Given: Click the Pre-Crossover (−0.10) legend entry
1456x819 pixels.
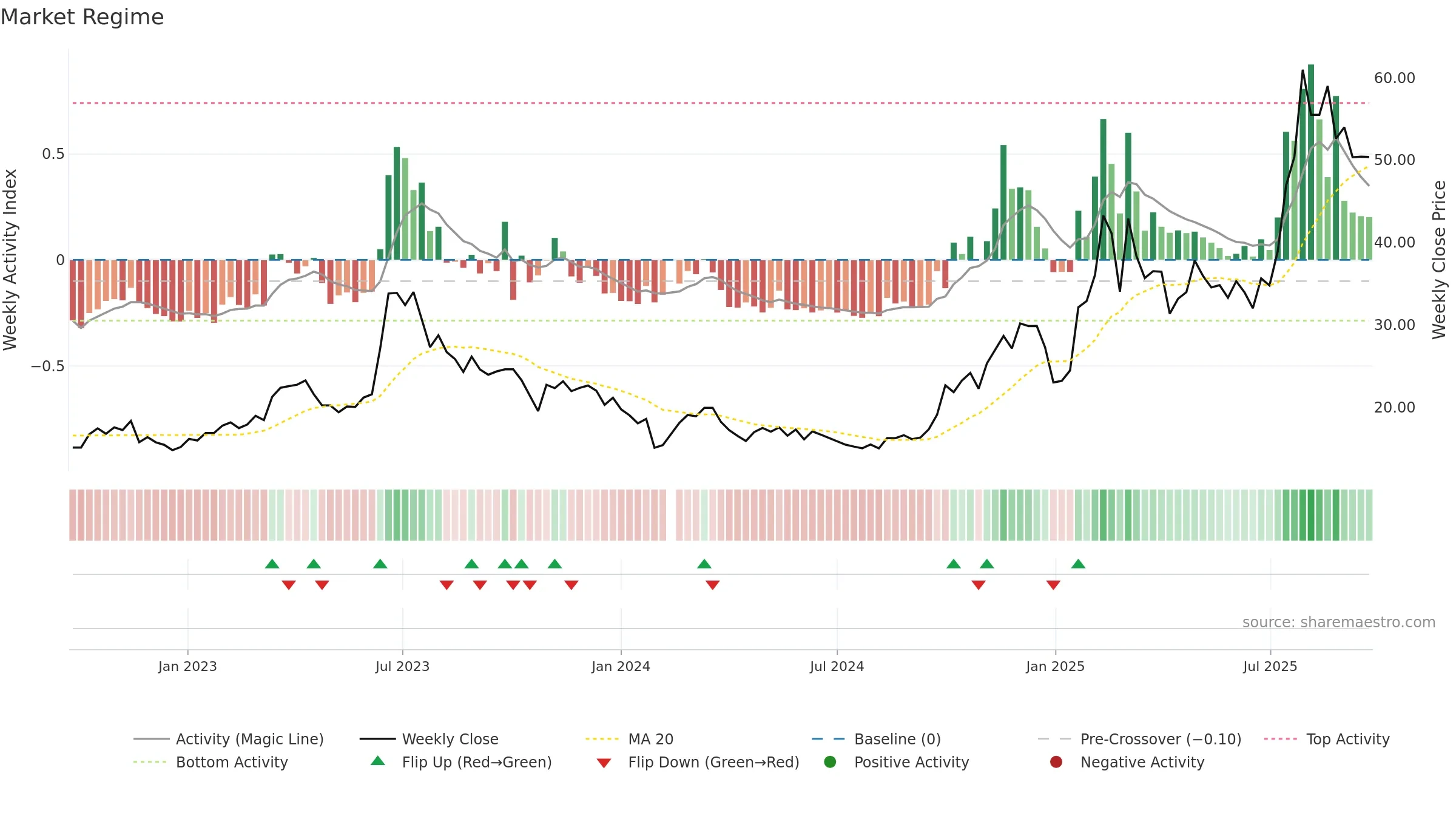Looking at the screenshot, I should pyautogui.click(x=1139, y=739).
